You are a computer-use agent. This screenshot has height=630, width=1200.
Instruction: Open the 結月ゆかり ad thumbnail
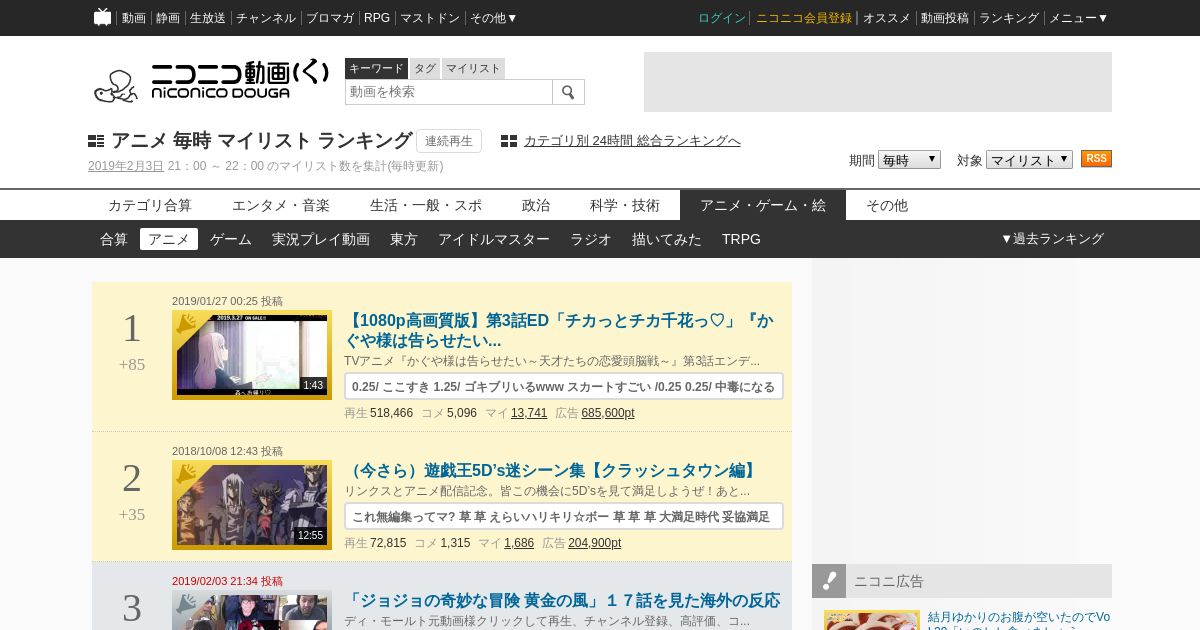[x=872, y=620]
